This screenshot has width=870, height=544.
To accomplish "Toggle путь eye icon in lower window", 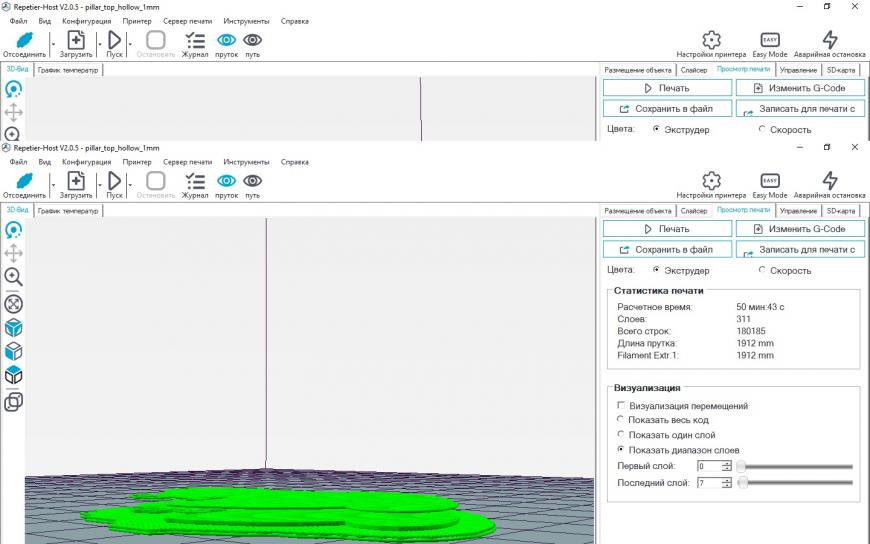I will (252, 181).
